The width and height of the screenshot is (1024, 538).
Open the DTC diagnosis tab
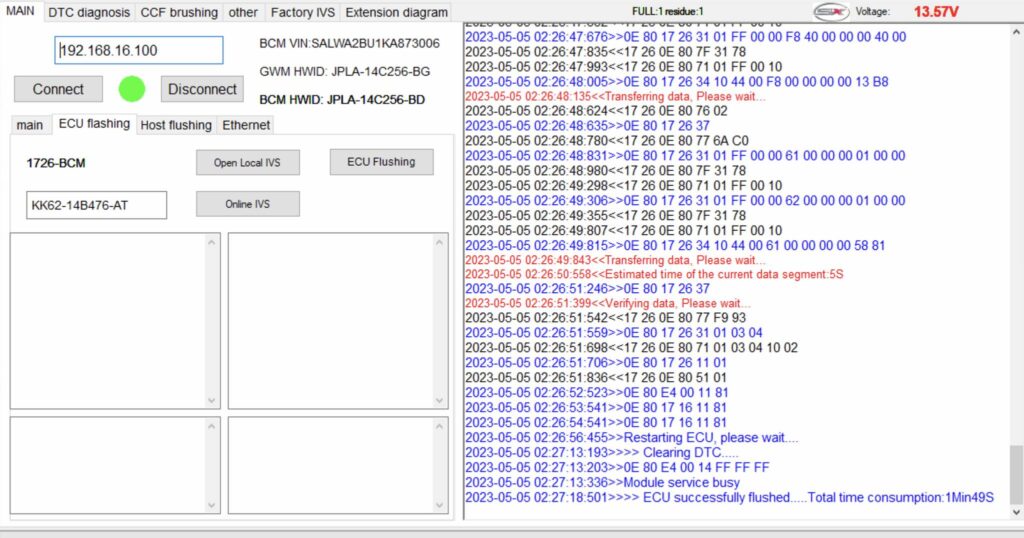(89, 12)
